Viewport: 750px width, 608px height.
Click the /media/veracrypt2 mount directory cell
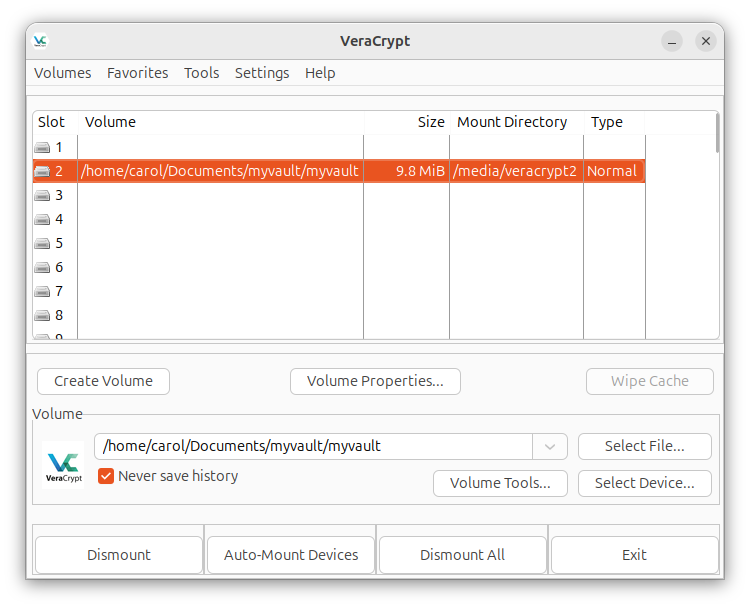click(x=515, y=171)
